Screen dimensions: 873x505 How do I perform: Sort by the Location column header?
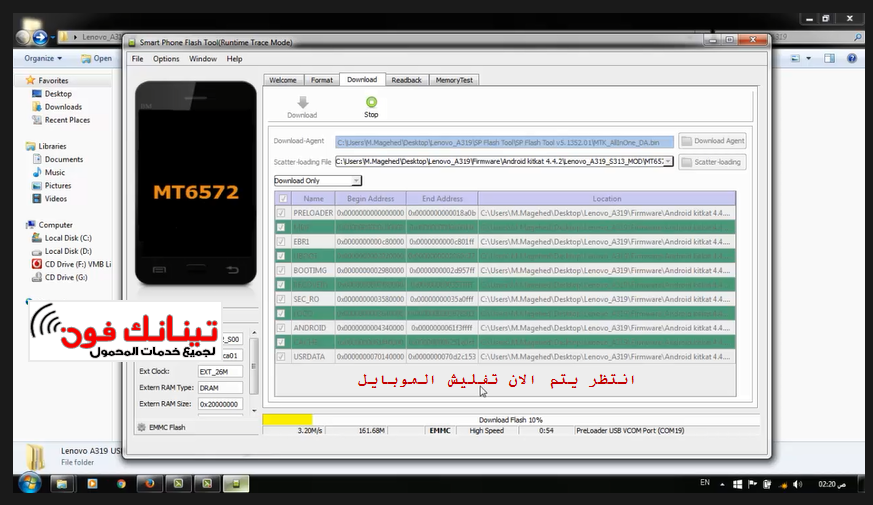(x=606, y=198)
